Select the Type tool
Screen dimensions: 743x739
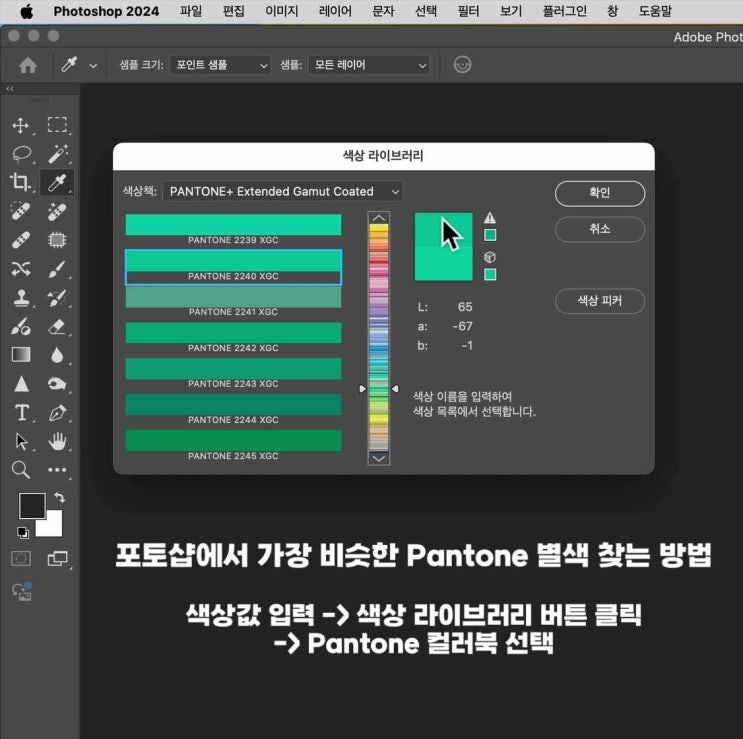click(x=21, y=413)
